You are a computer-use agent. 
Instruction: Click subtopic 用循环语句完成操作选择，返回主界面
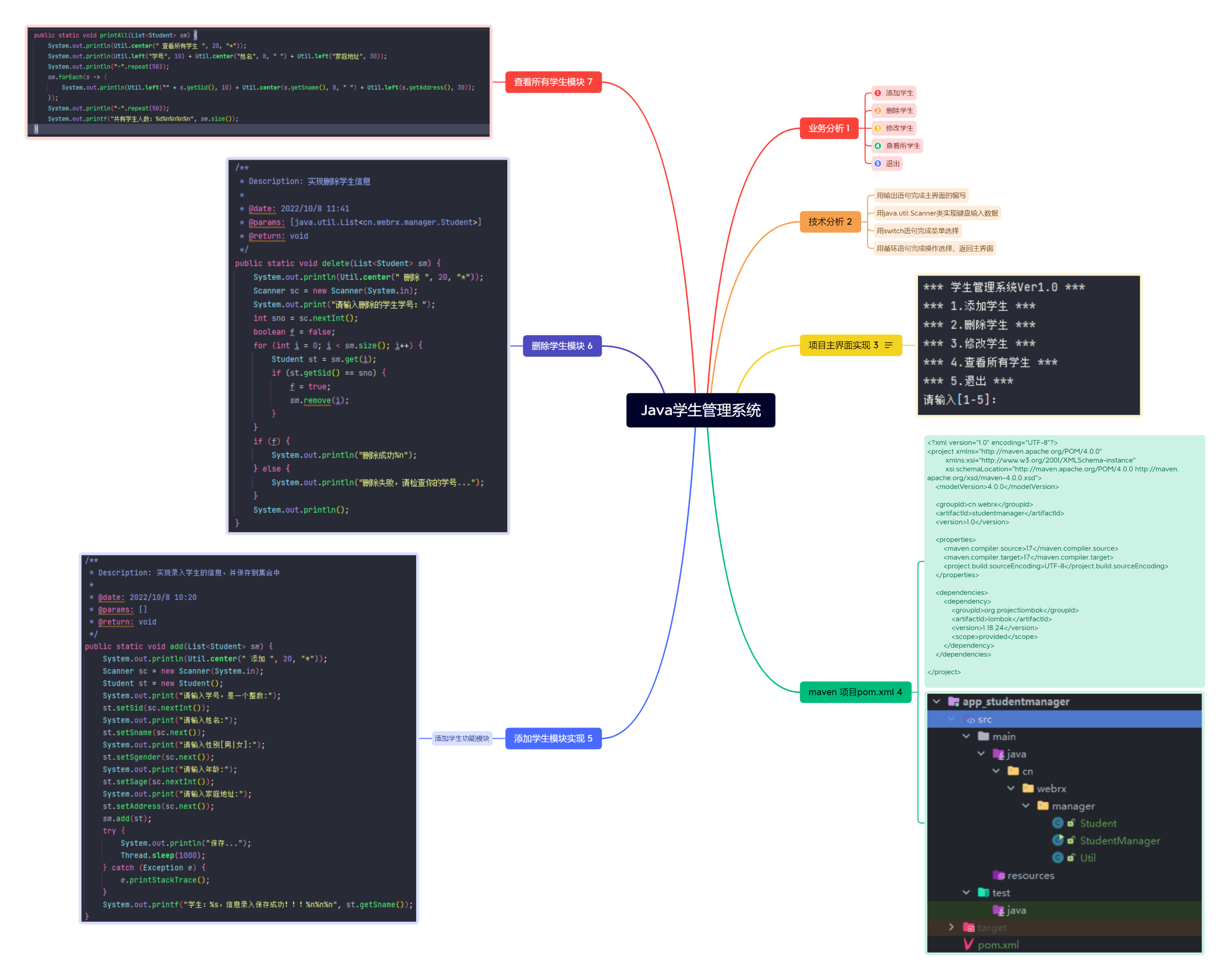click(x=935, y=249)
